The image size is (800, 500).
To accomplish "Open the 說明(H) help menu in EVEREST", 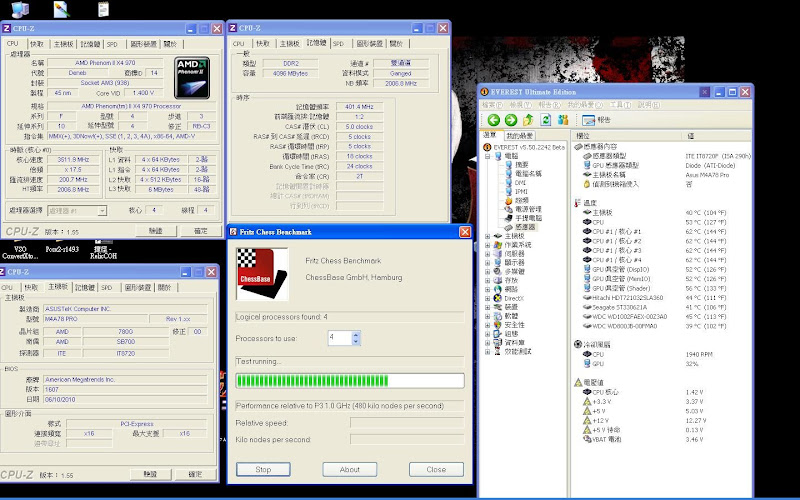I will pyautogui.click(x=648, y=105).
